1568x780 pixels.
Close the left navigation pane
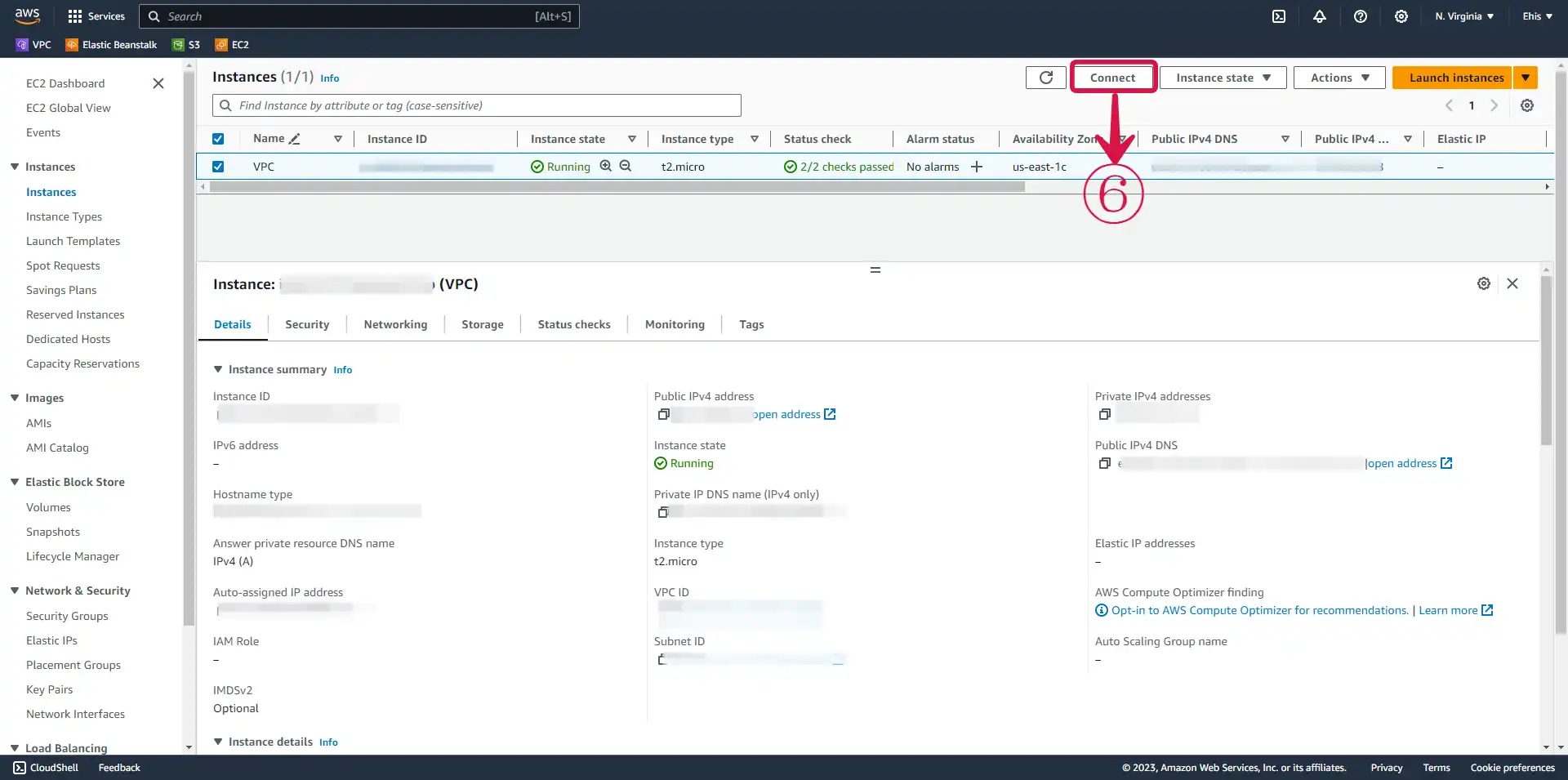pos(158,83)
